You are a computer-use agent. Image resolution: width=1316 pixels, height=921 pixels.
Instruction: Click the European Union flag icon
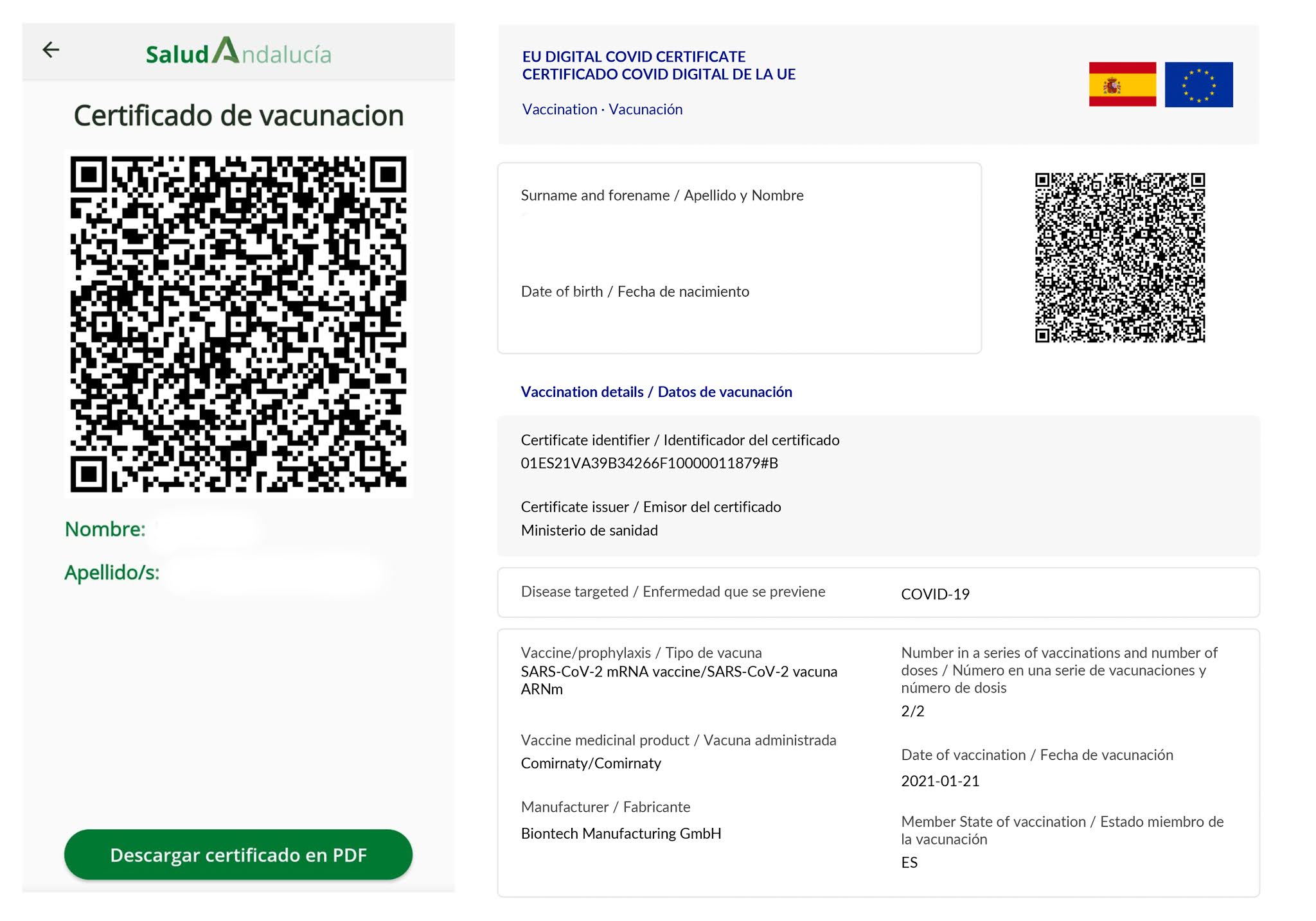[x=1198, y=84]
